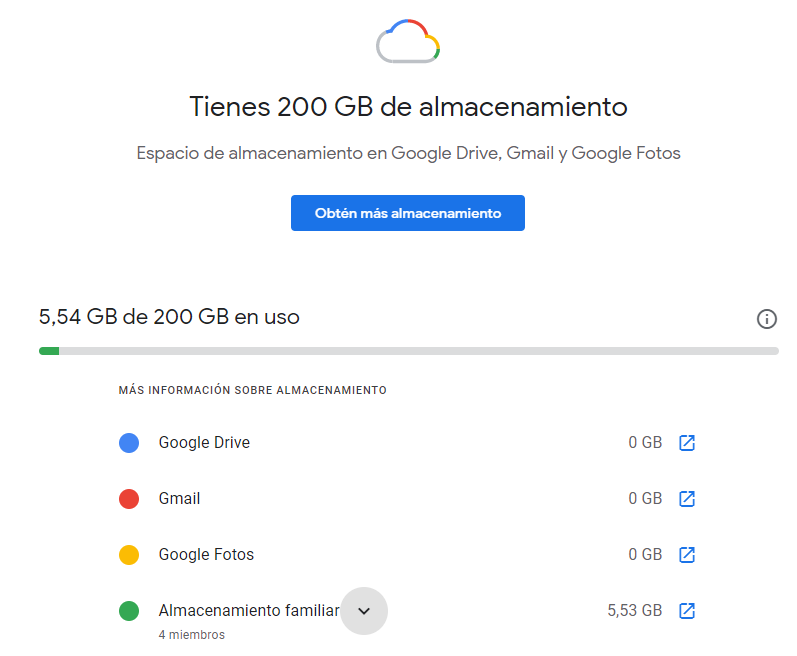Select the Google Drive storage row label
The height and width of the screenshot is (656, 797).
click(x=204, y=443)
